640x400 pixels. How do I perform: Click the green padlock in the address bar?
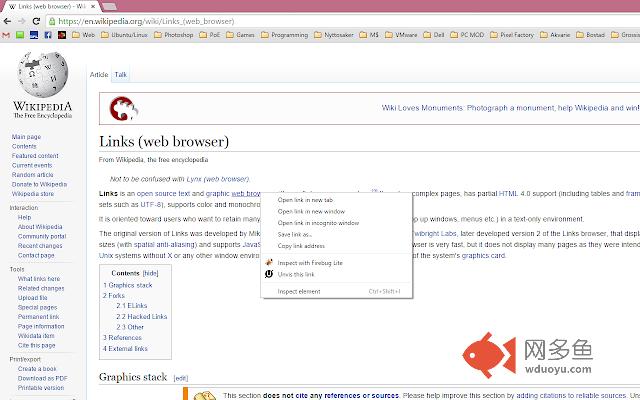[52, 21]
